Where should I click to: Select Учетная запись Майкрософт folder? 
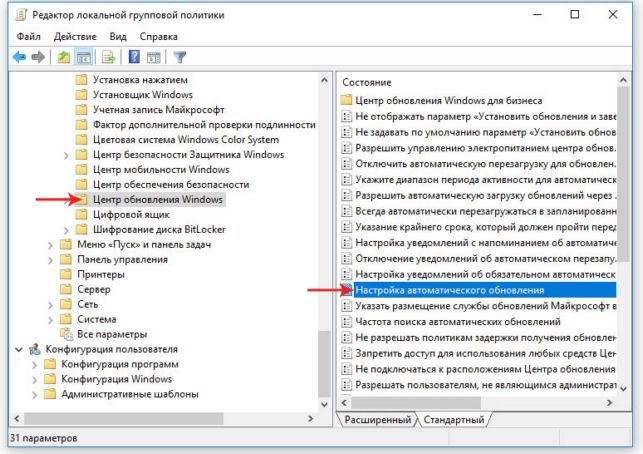158,110
